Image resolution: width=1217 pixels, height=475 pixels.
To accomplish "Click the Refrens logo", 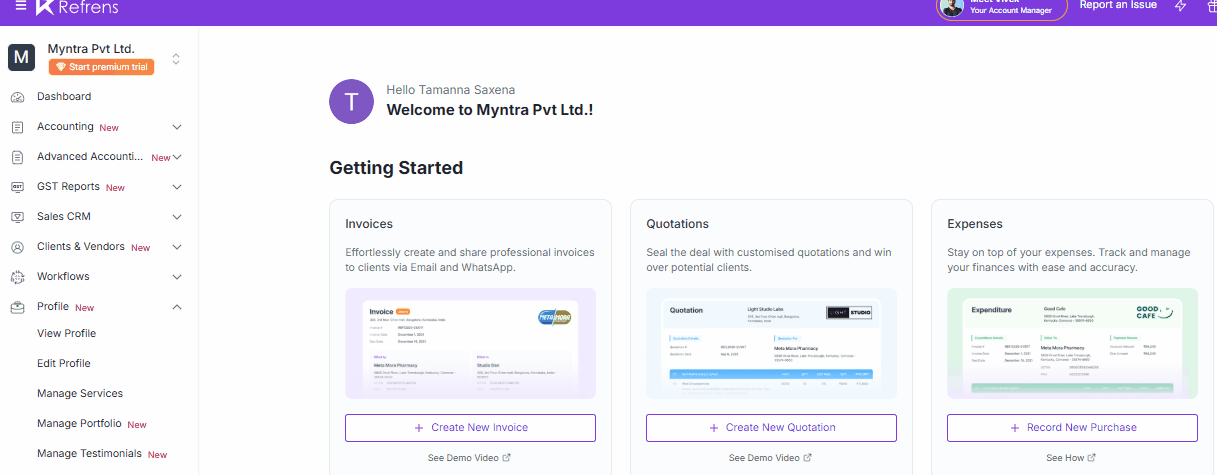I will click(76, 7).
